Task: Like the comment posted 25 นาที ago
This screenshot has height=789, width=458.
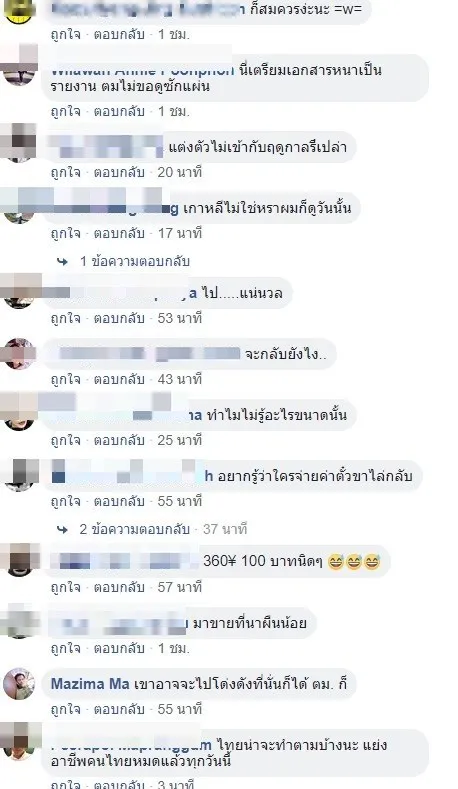Action: coord(65,440)
